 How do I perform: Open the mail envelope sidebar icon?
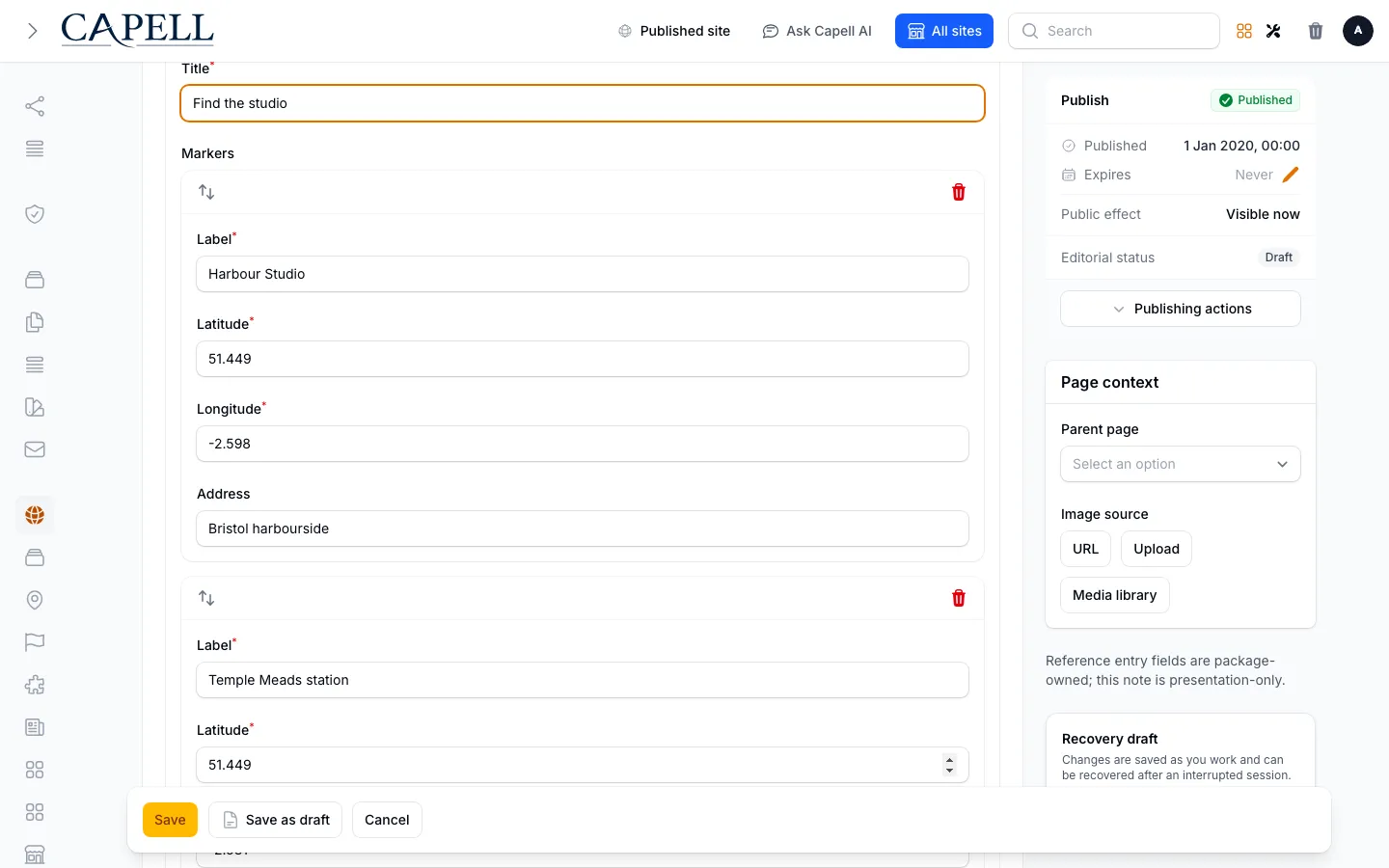pyautogui.click(x=35, y=449)
